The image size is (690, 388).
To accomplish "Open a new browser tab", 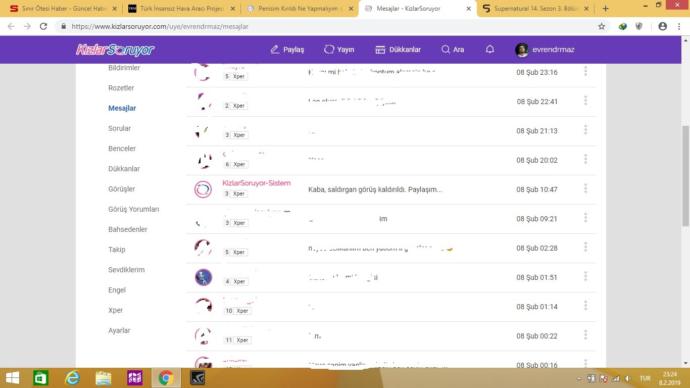I will tap(606, 8).
